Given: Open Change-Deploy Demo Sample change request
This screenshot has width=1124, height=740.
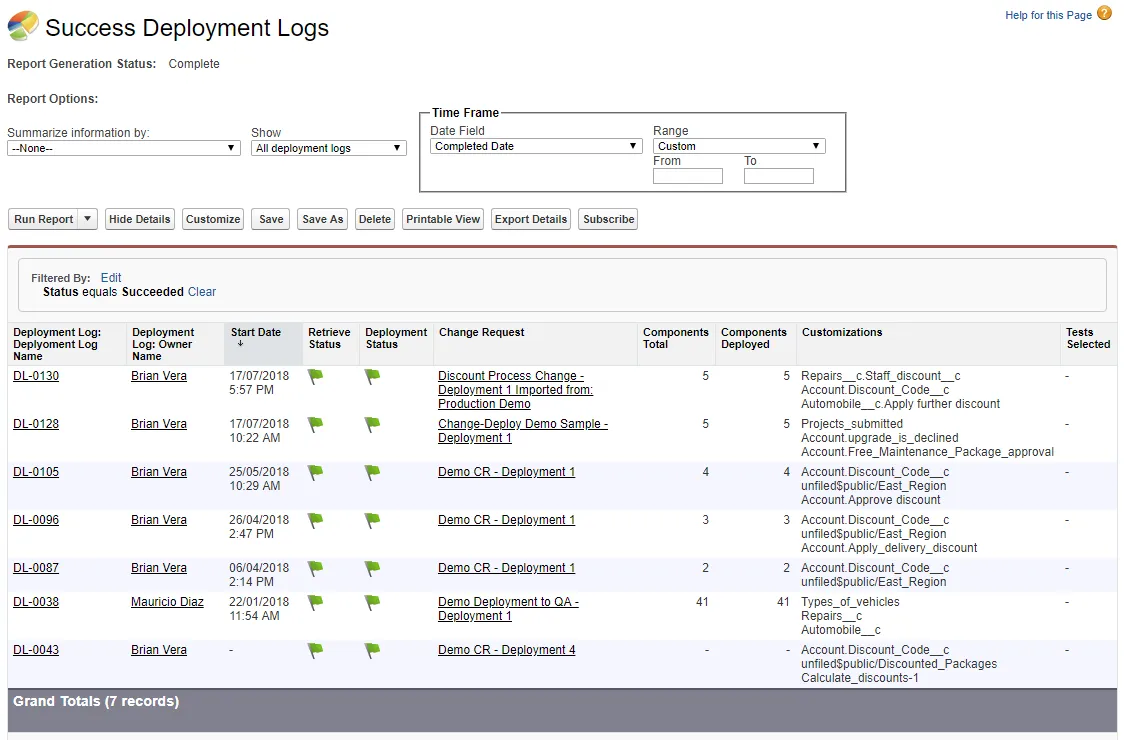Looking at the screenshot, I should point(523,431).
